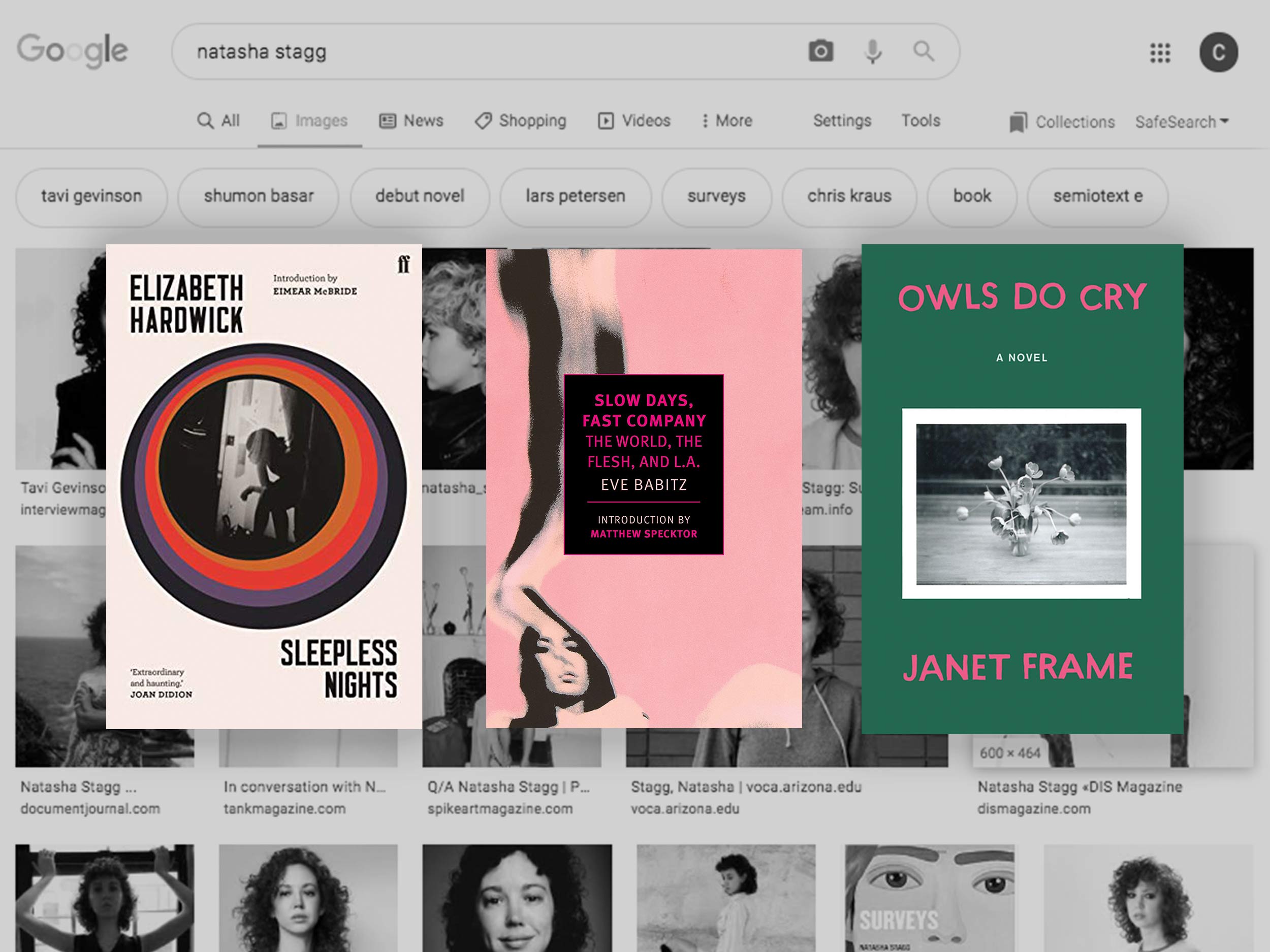Open the Tavi Gevinson interviewmag result
1270x952 pixels.
[63, 499]
